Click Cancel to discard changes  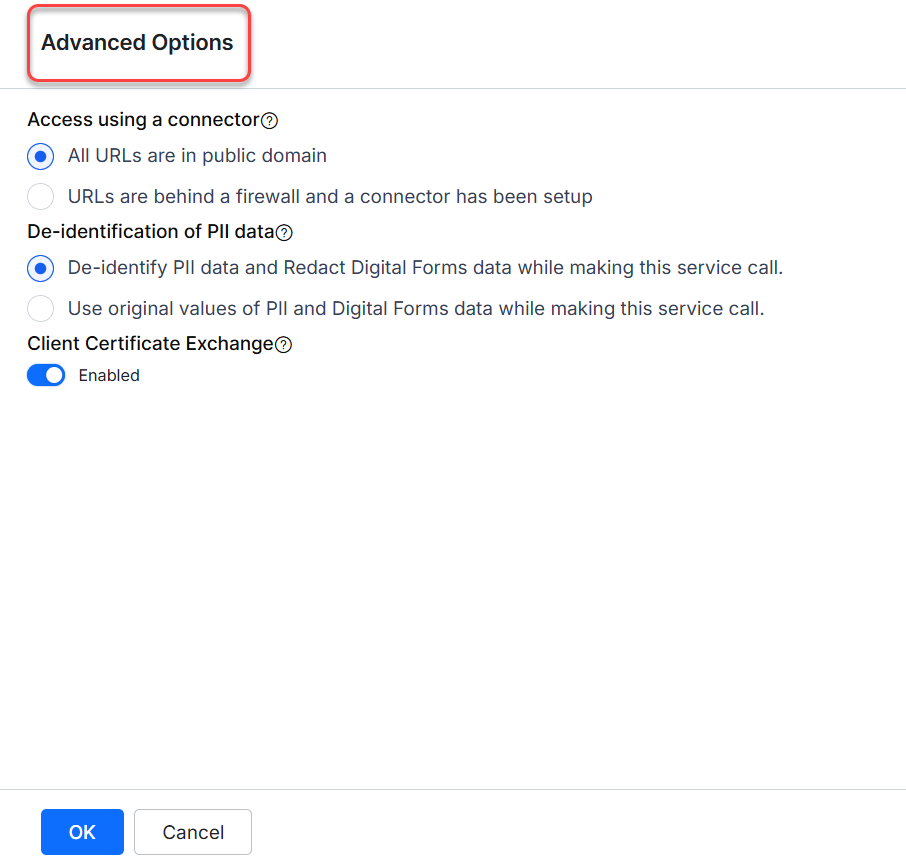(x=192, y=831)
